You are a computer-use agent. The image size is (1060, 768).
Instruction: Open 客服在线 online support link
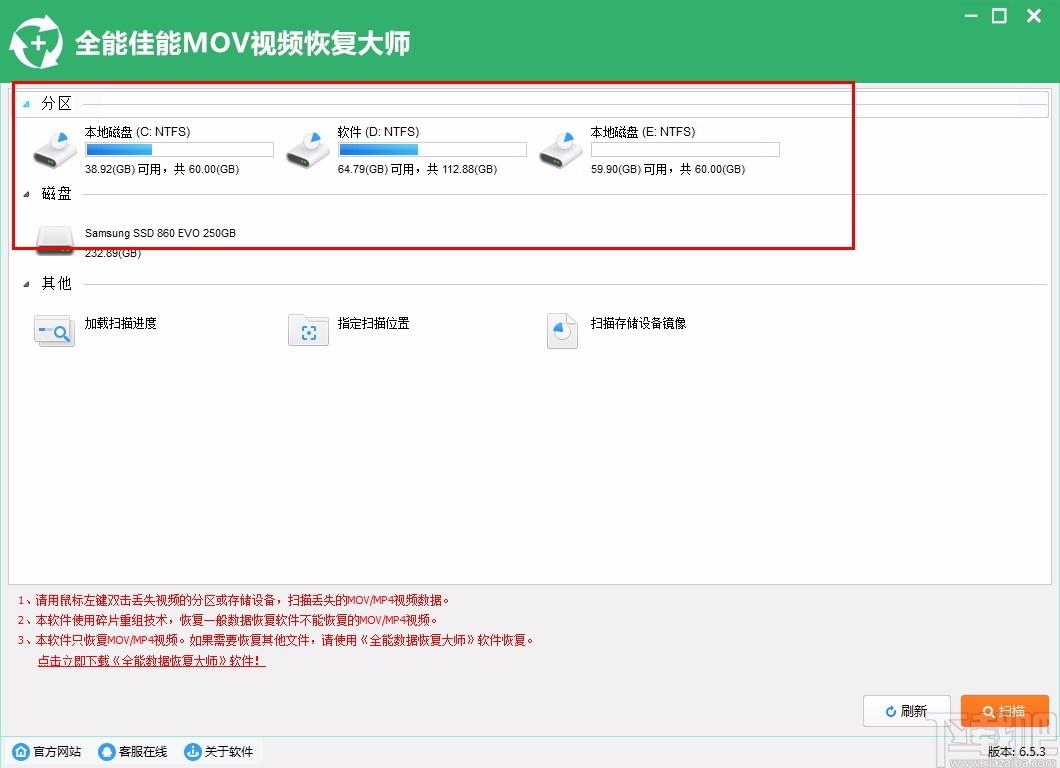tap(143, 751)
